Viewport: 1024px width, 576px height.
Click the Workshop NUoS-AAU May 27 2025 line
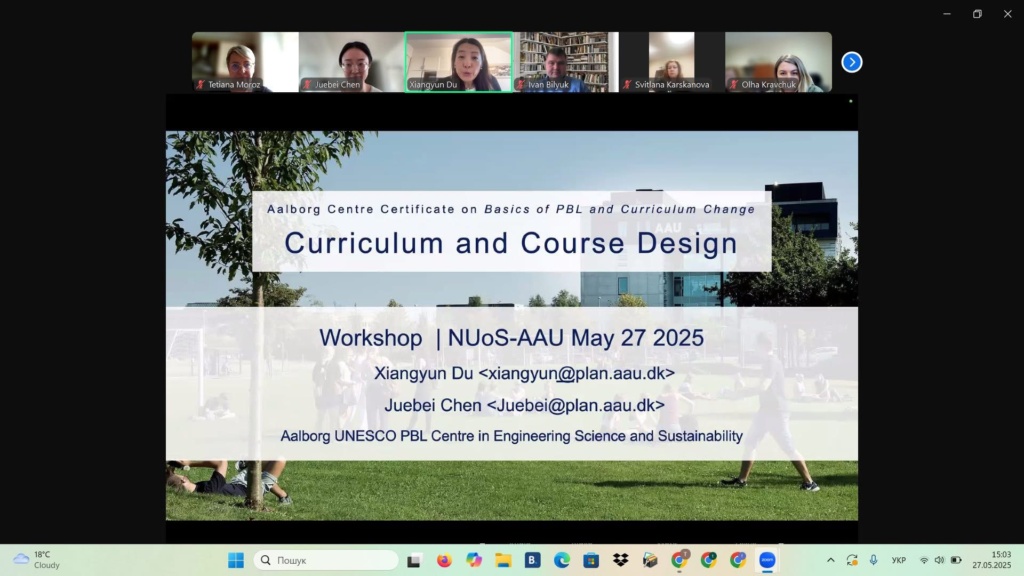pos(511,338)
